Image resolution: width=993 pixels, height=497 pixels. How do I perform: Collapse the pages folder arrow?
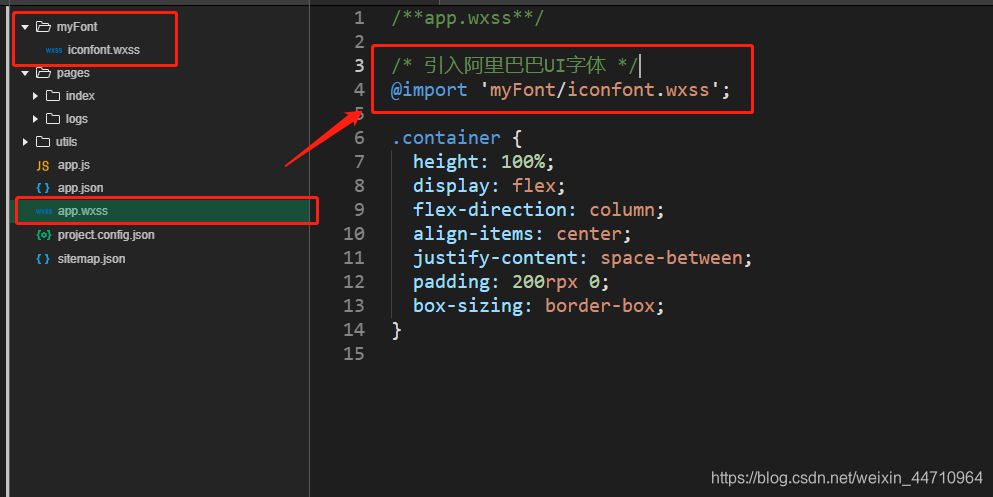pos(25,73)
